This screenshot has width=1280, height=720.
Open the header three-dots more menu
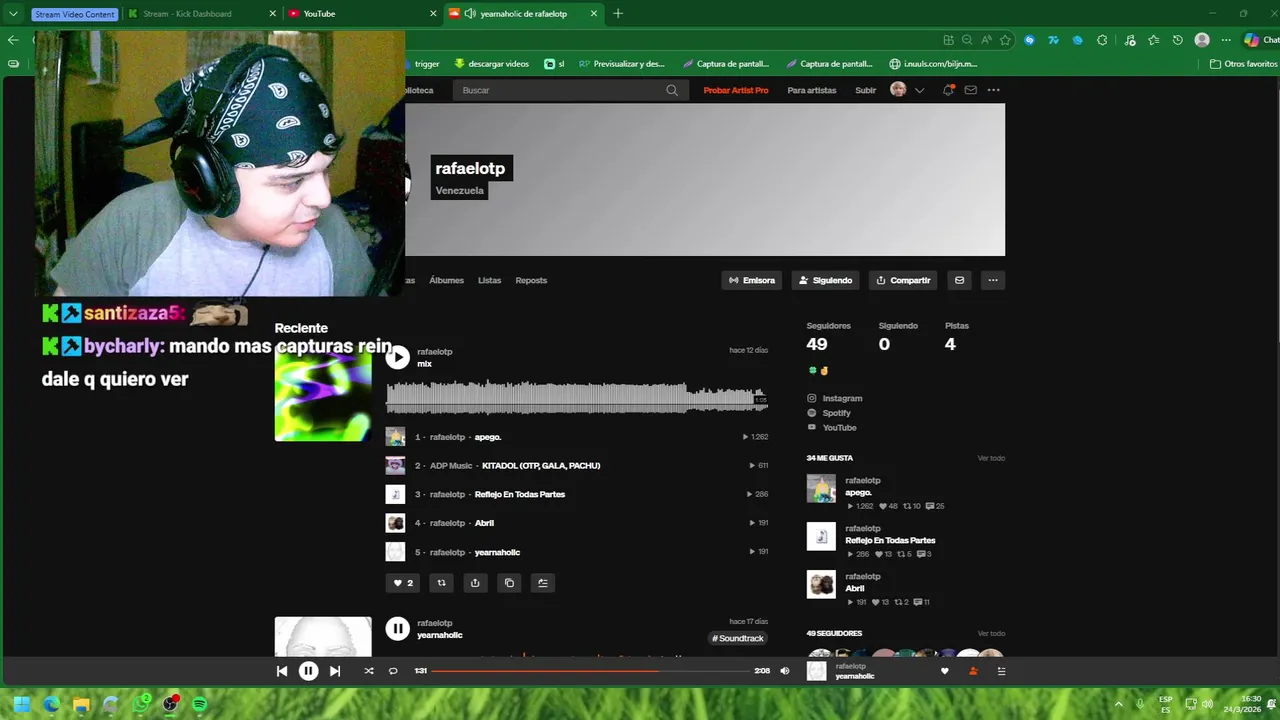tap(993, 90)
